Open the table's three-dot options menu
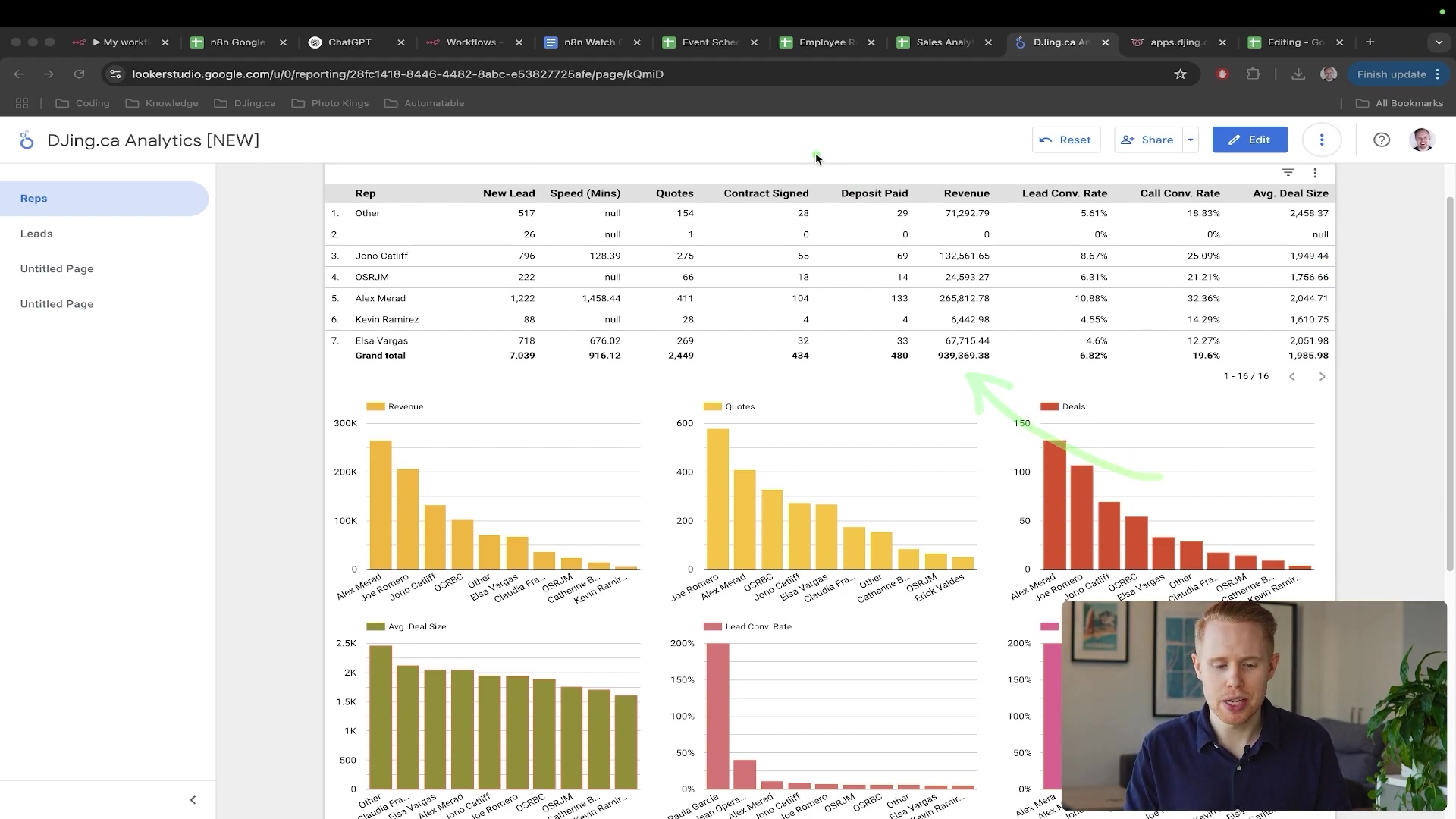Viewport: 1456px width, 819px height. click(1315, 173)
